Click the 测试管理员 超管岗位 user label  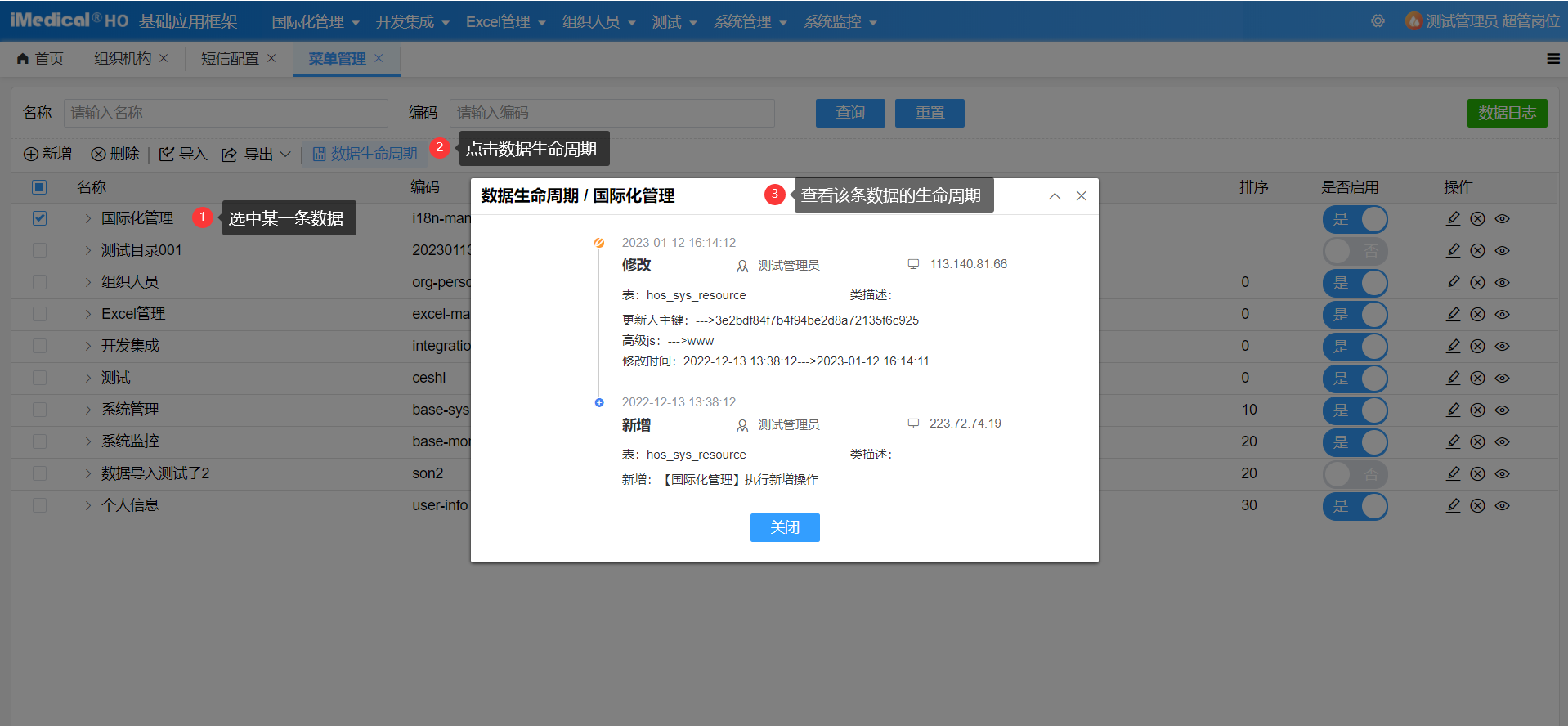pos(1493,21)
